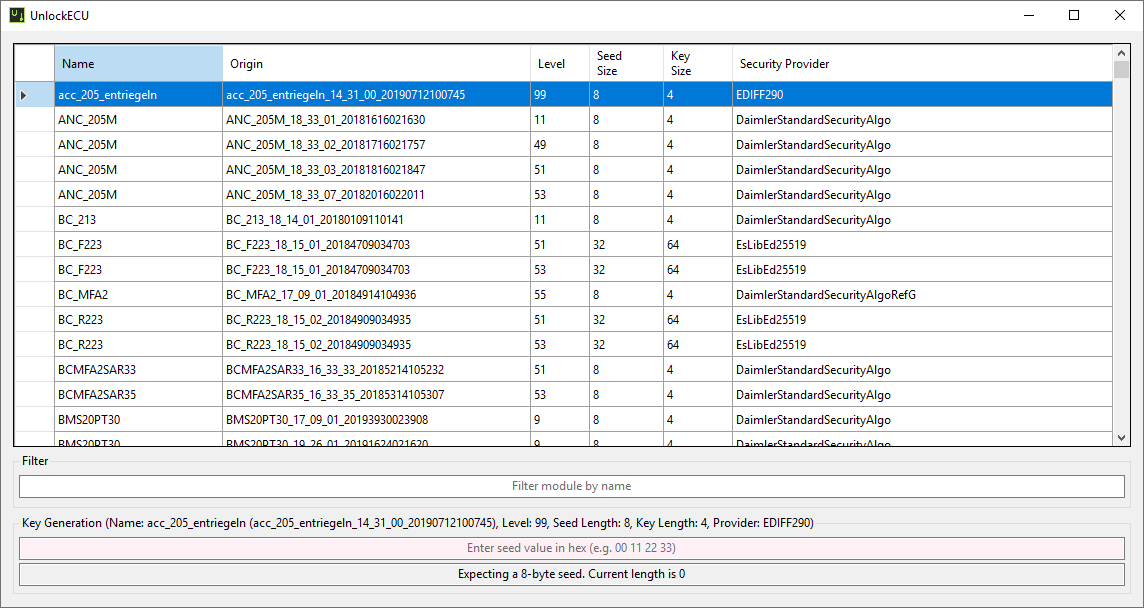Screen dimensions: 1144x608
Task: Click the row header of BC_213 row
Action: (34, 220)
